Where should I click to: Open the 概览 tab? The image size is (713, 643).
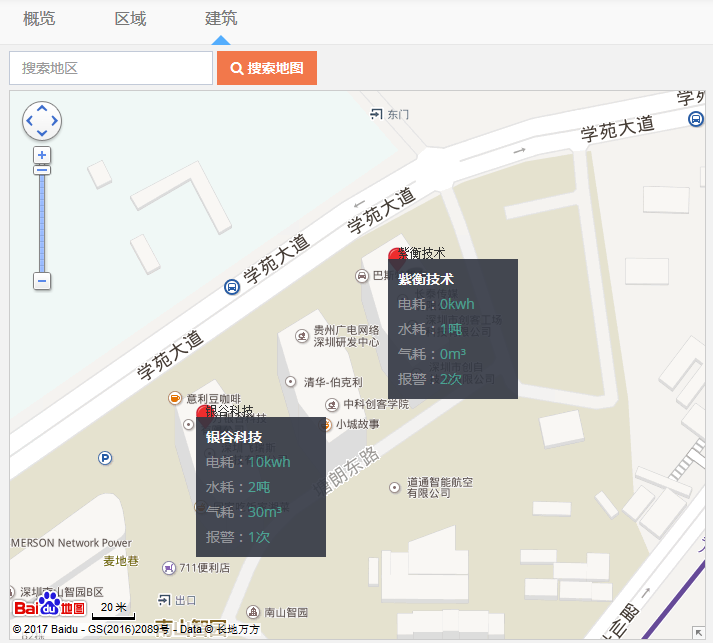coord(39,19)
